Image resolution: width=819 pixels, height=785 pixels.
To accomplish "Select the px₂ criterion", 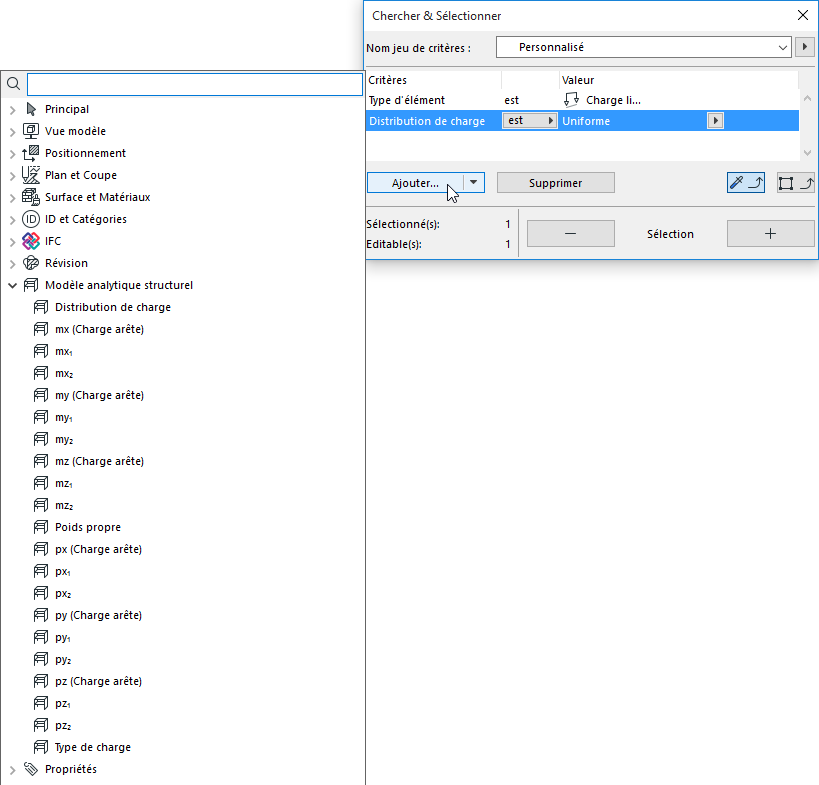I will (63, 593).
